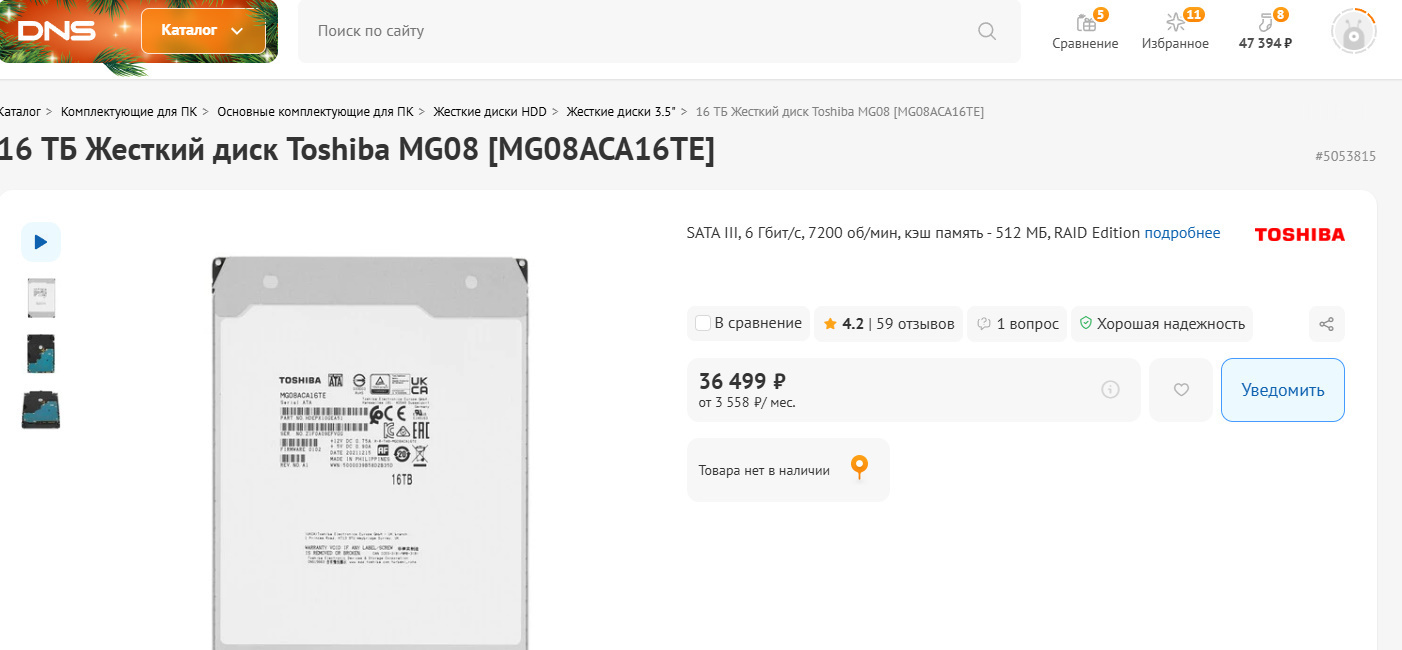Image resolution: width=1402 pixels, height=650 pixels.
Task: Open the cart showing 47 394 ₽
Action: point(1265,32)
